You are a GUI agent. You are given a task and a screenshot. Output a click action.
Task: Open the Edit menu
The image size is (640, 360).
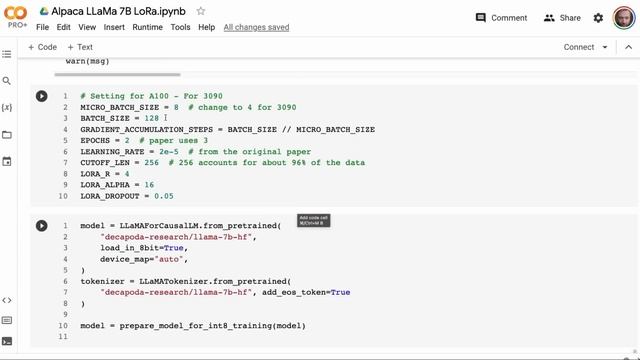63,27
